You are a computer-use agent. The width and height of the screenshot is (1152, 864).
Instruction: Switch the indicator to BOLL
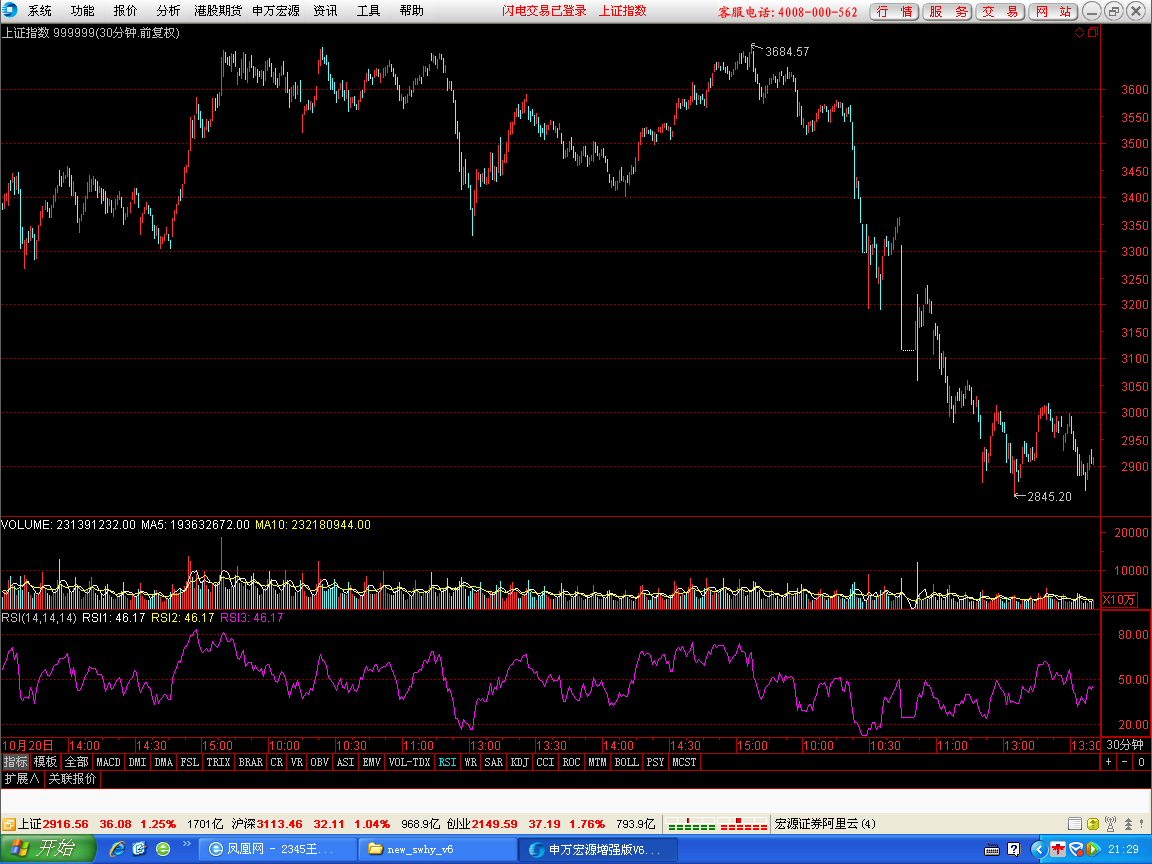[627, 763]
